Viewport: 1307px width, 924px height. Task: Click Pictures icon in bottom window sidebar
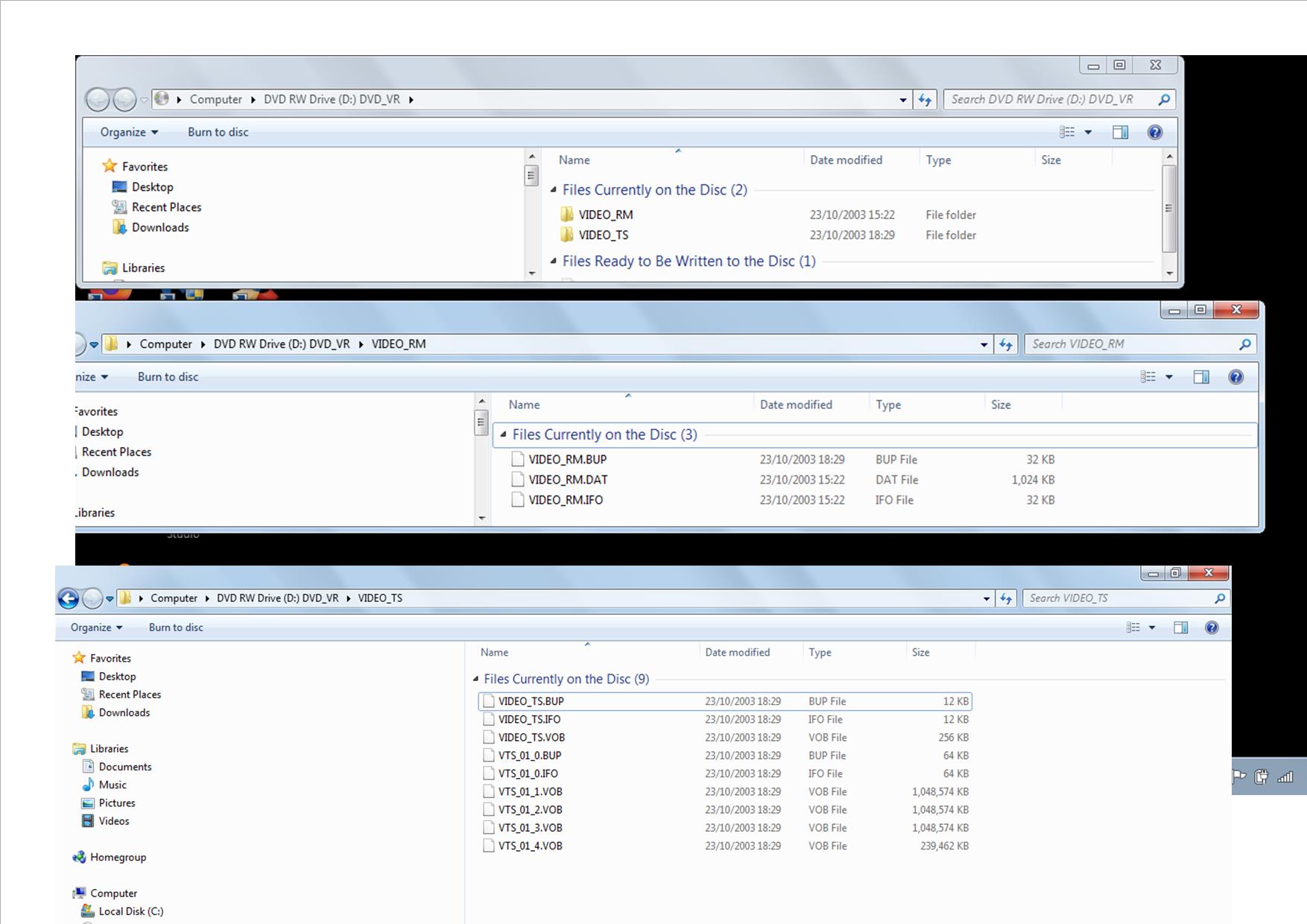(x=88, y=803)
